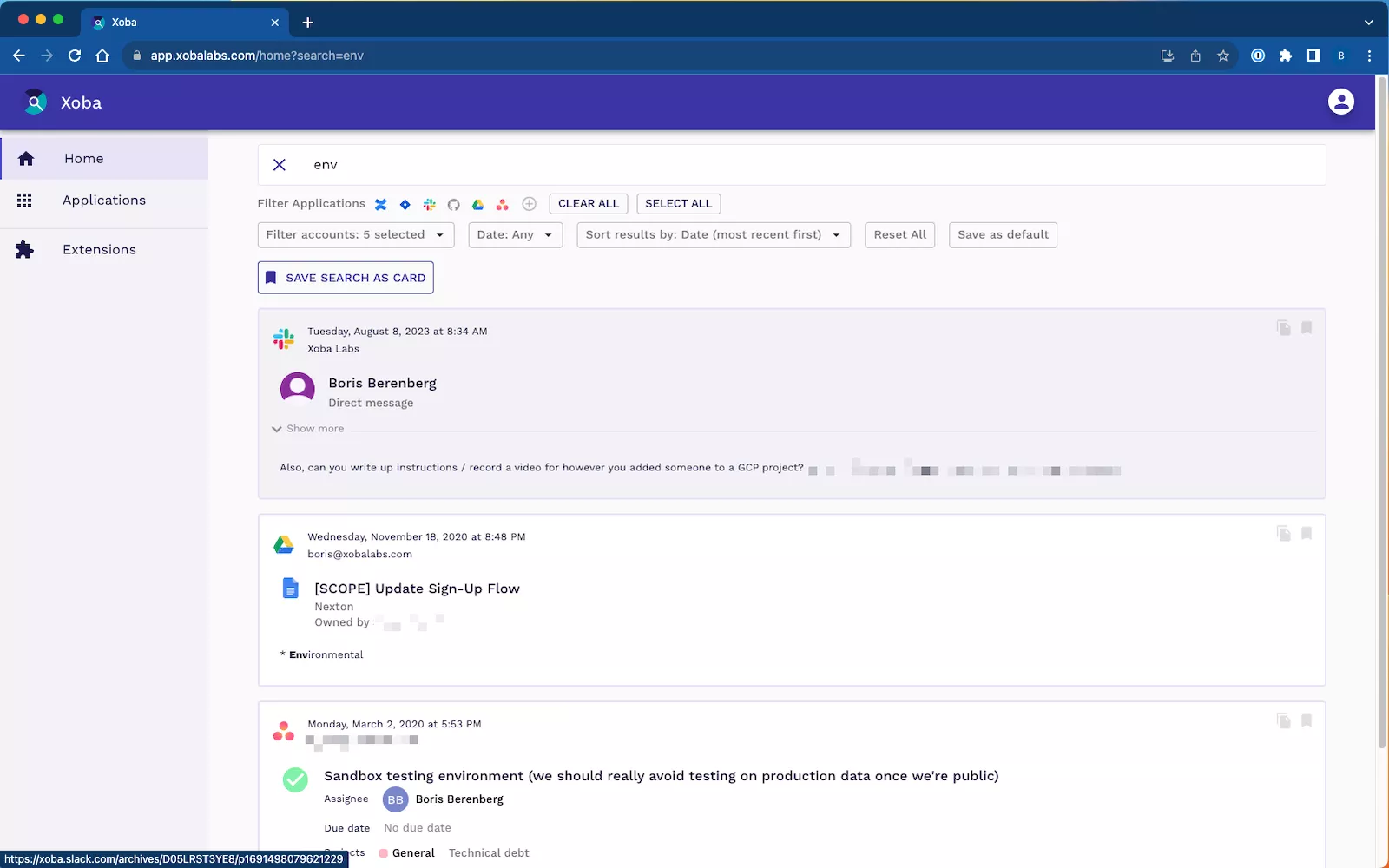
Task: Click the Google Drive filter icon
Action: click(477, 205)
